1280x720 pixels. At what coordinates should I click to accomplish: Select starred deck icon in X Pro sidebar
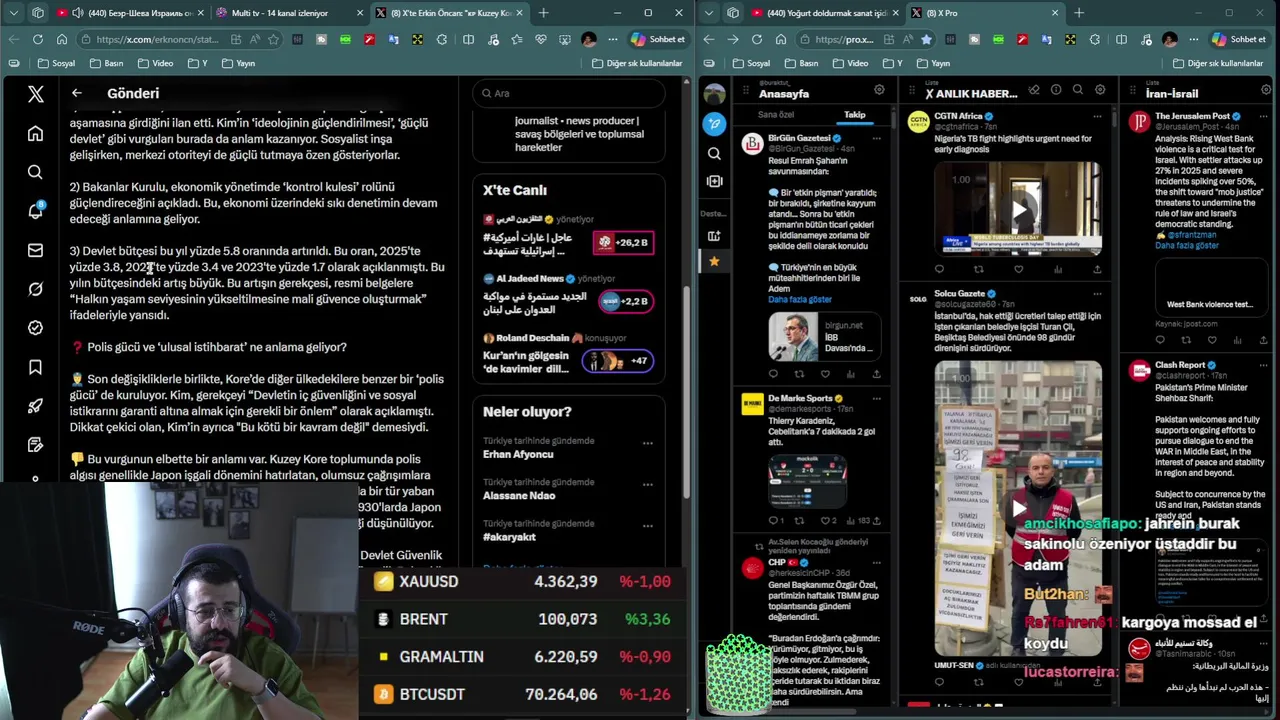[714, 261]
